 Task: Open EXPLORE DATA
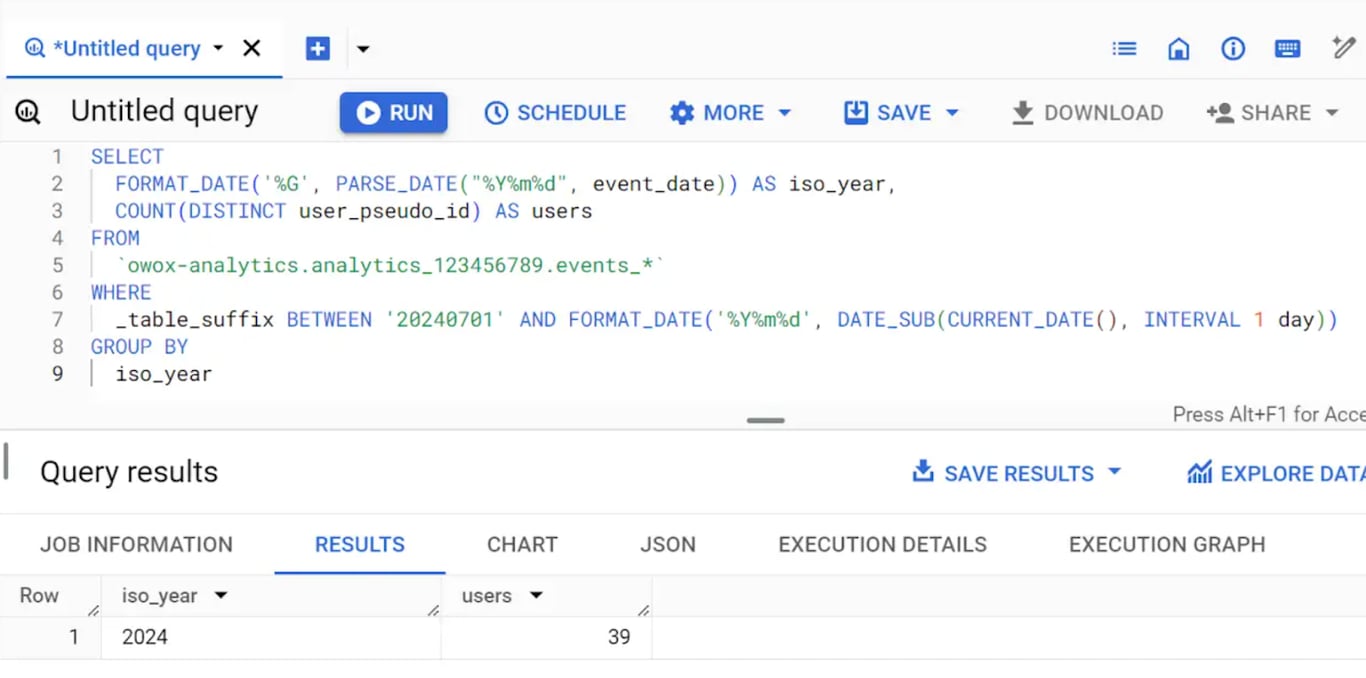tap(1276, 473)
